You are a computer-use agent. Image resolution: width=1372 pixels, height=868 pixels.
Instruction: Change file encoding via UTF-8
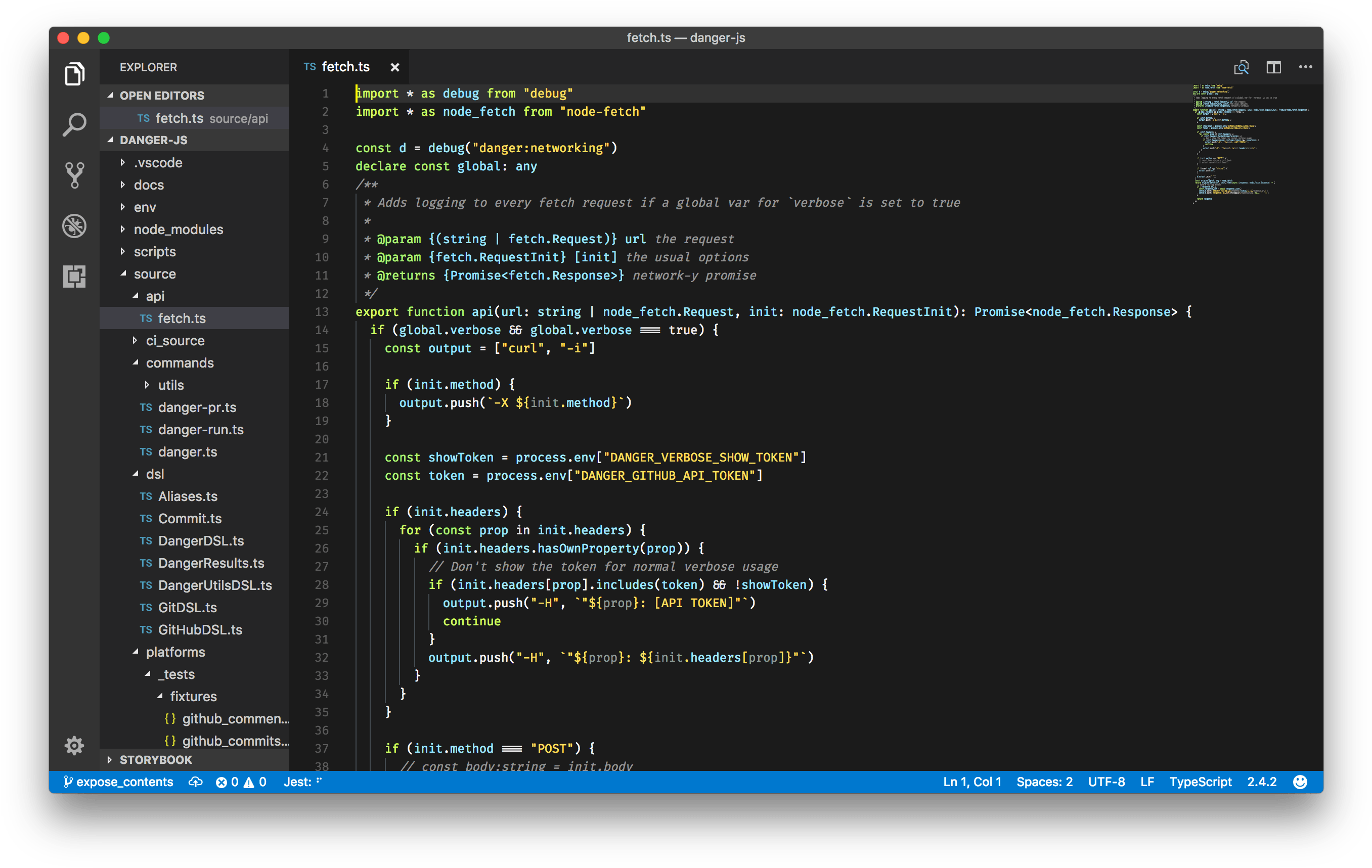pyautogui.click(x=1106, y=782)
